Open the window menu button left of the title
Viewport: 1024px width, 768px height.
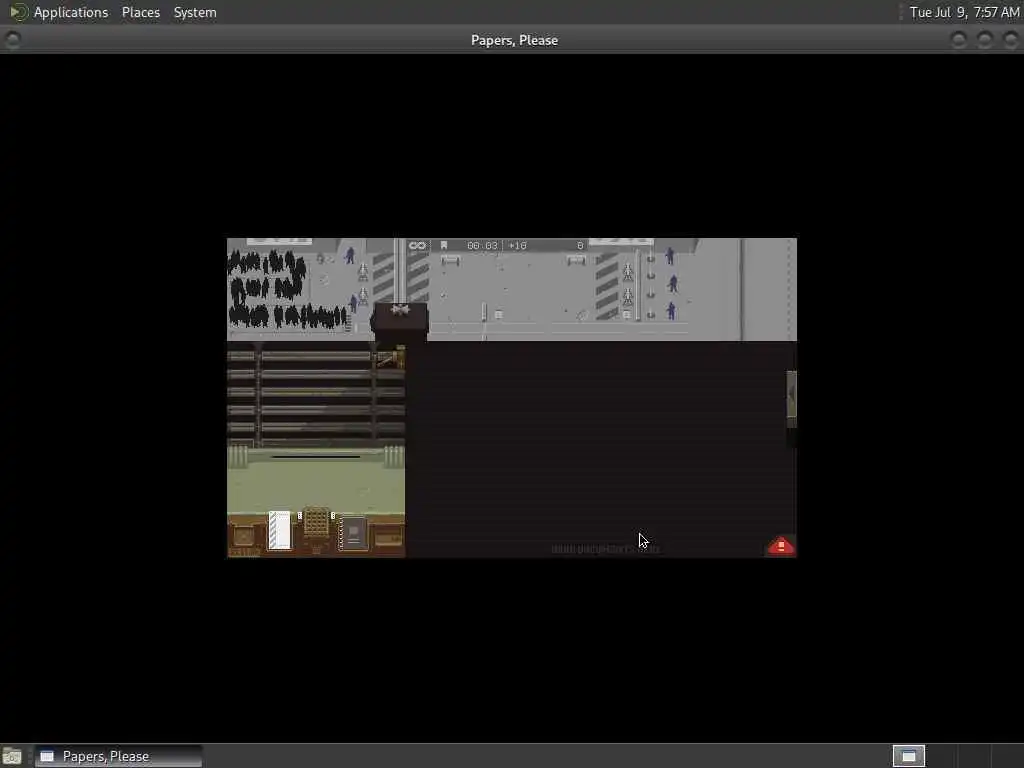click(x=12, y=40)
